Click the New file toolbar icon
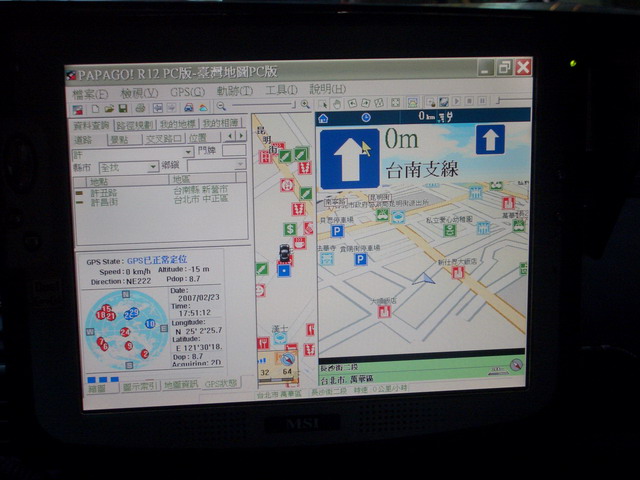The image size is (640, 480). point(95,109)
